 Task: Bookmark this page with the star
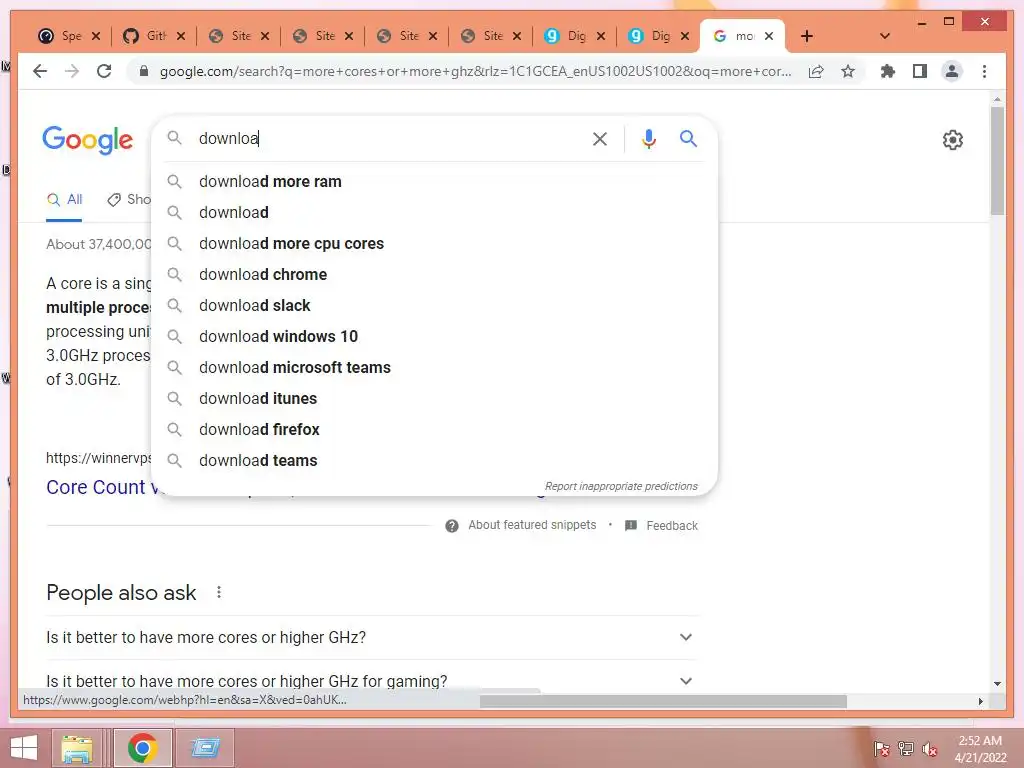[848, 71]
